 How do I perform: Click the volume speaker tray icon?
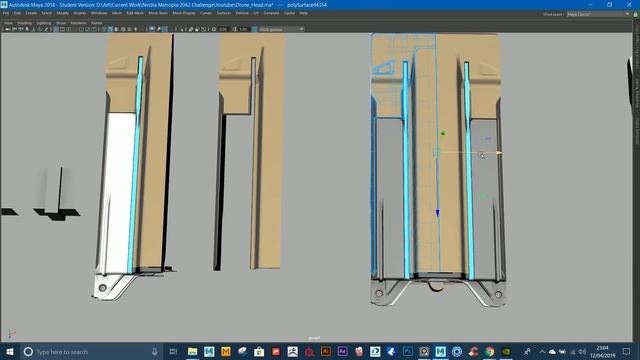coord(582,351)
